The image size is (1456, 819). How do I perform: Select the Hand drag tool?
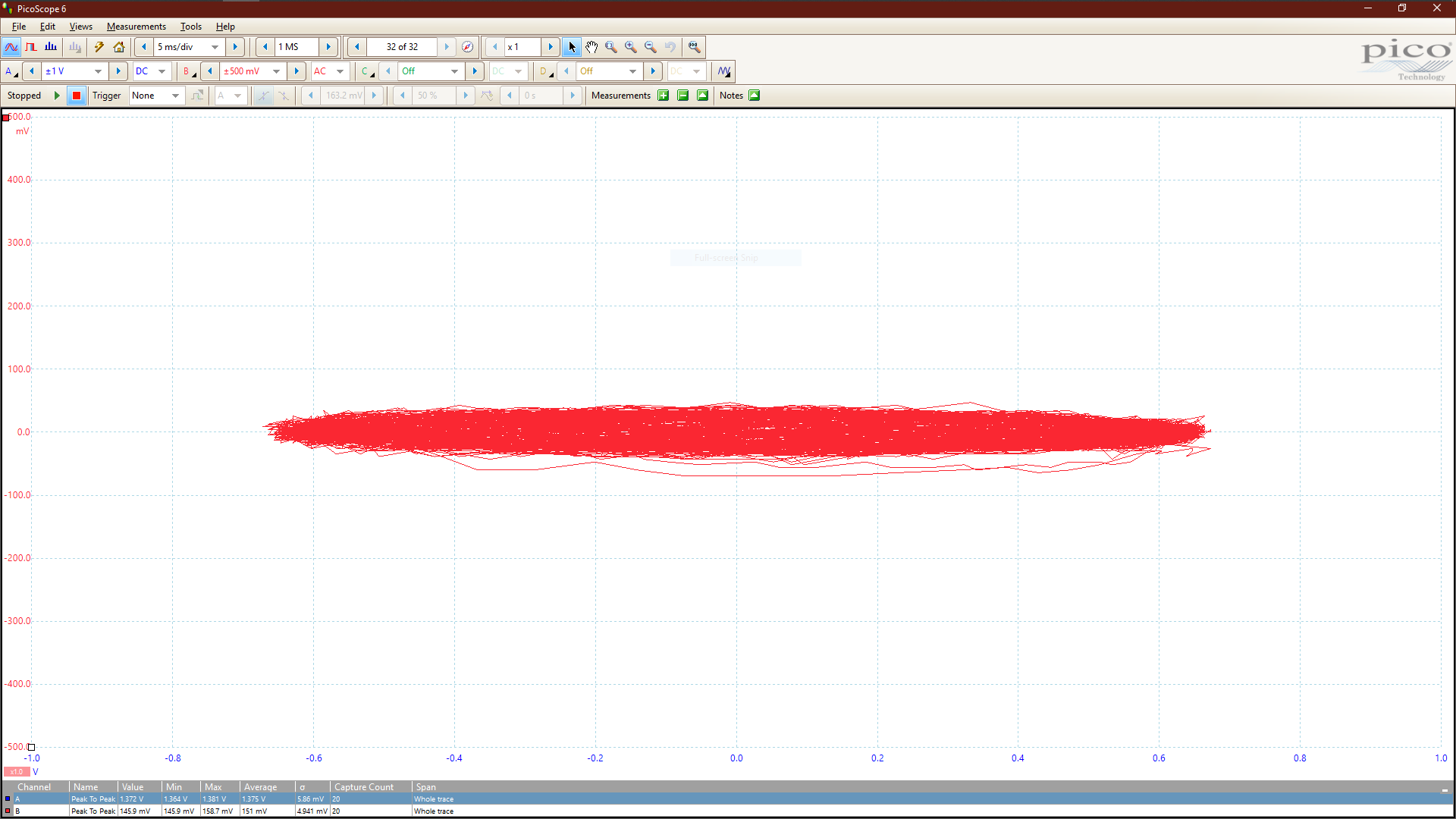coord(591,47)
